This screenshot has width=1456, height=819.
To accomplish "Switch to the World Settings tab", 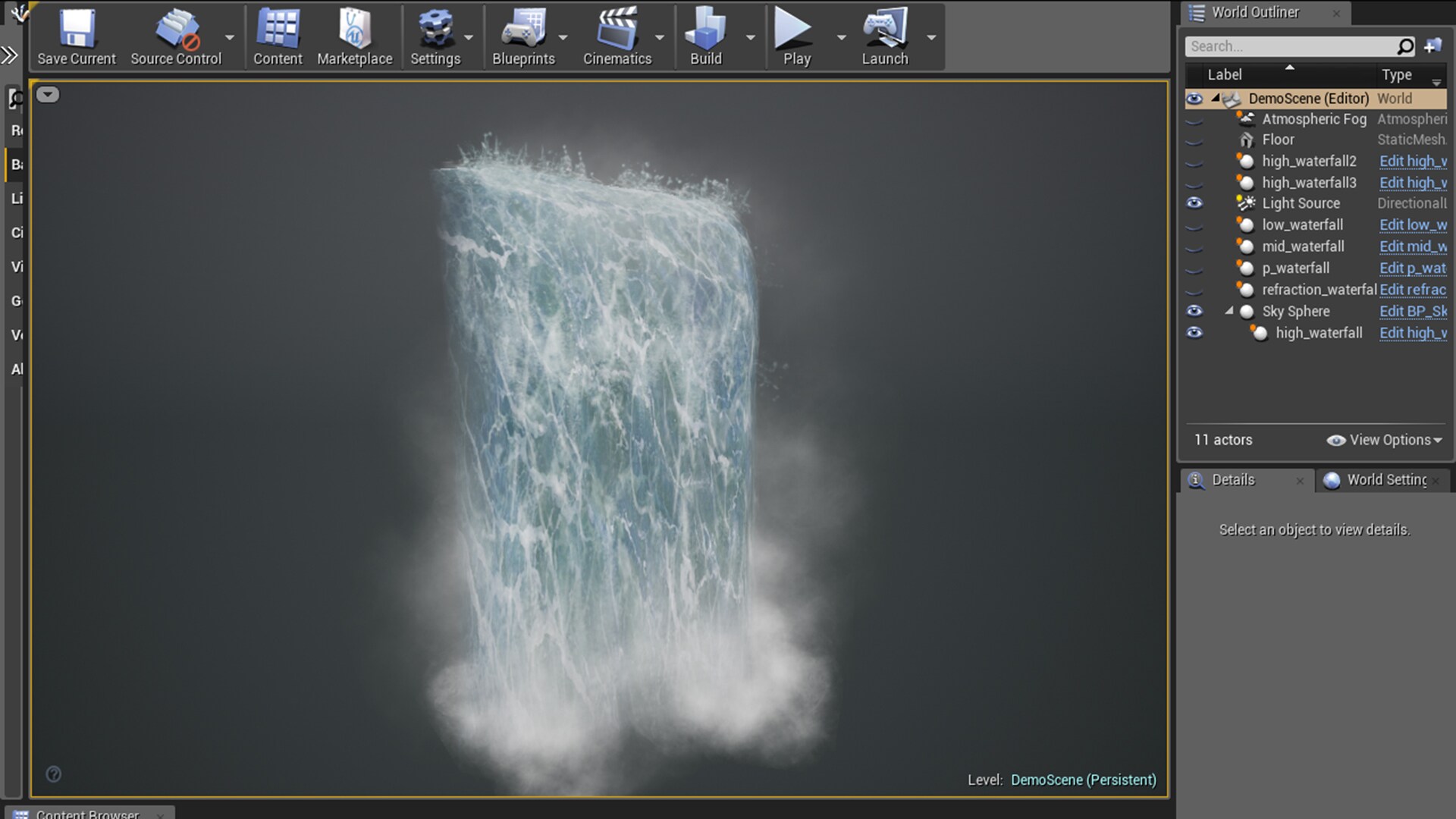I will coord(1383,479).
